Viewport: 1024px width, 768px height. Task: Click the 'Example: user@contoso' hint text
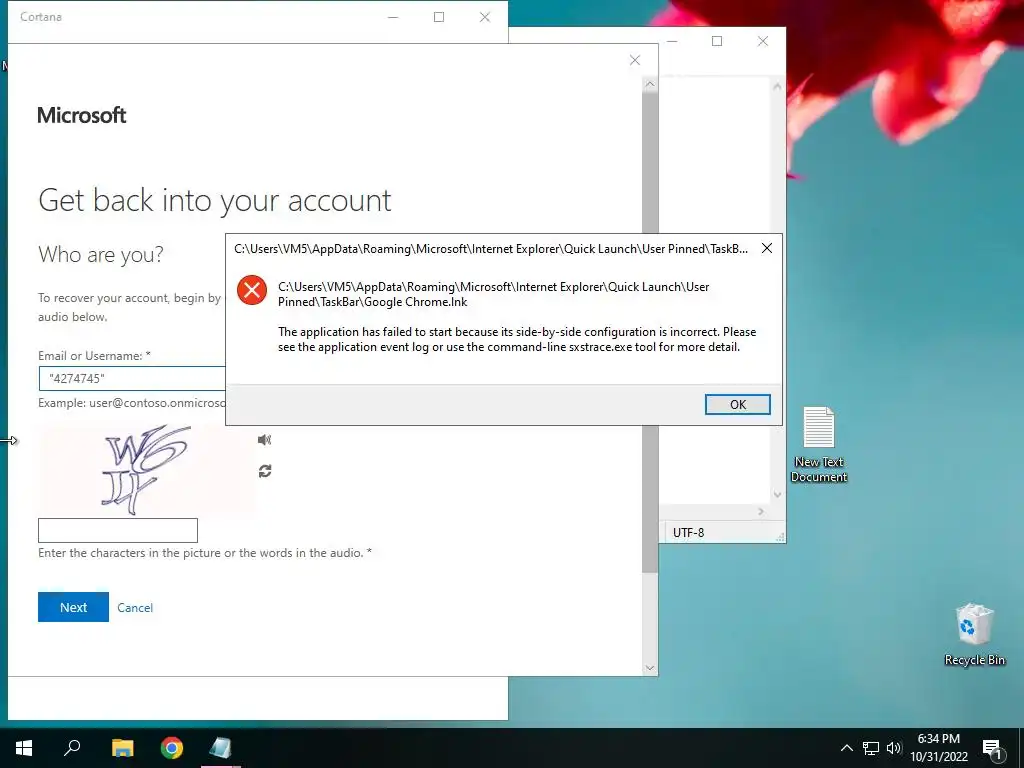(x=131, y=403)
